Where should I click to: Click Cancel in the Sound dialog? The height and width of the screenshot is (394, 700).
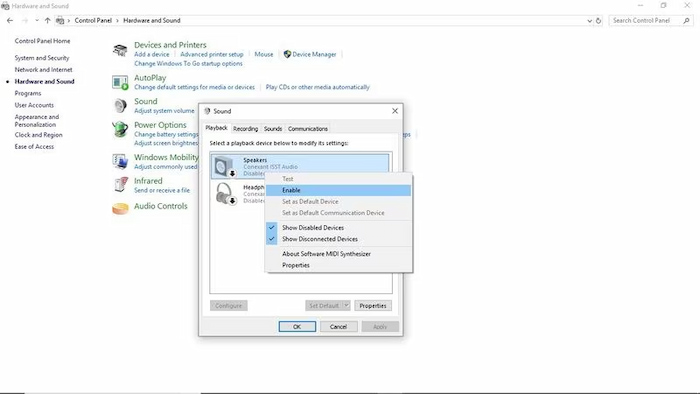338,327
